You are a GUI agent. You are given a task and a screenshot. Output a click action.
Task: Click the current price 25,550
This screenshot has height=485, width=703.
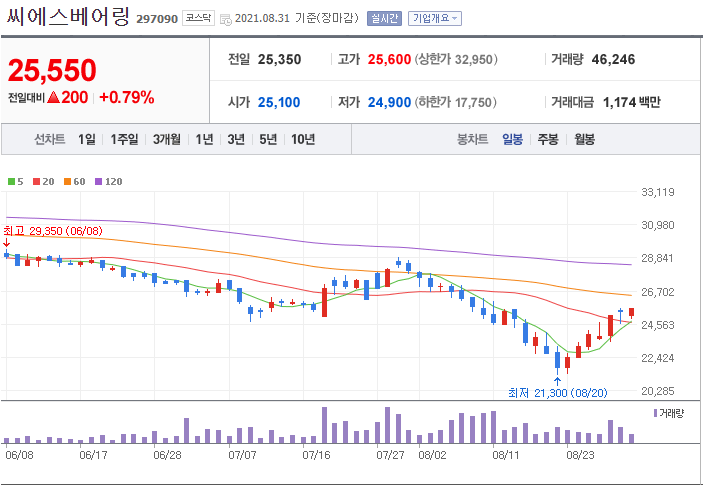point(52,70)
